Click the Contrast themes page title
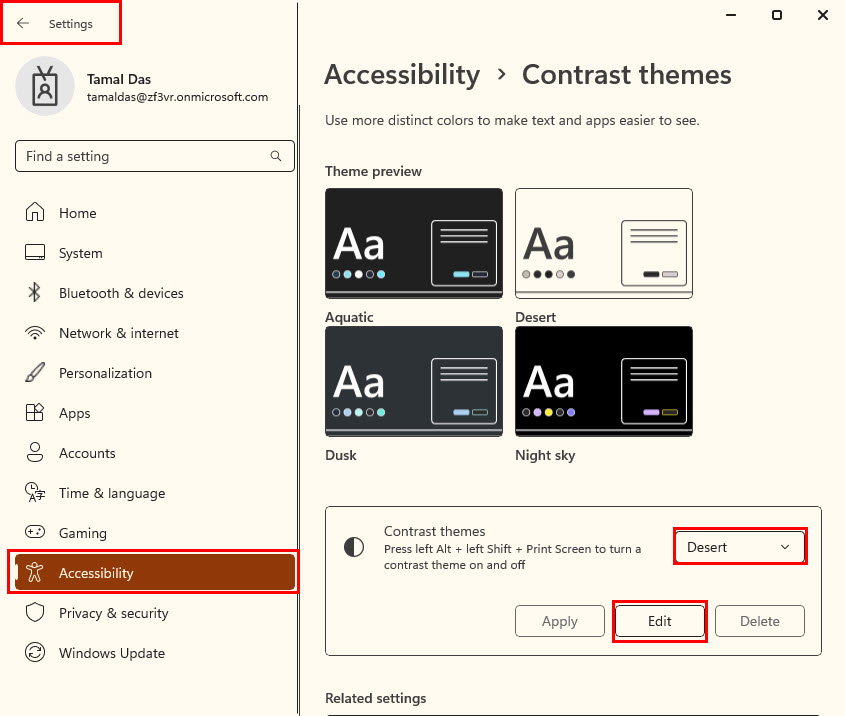845x716 pixels. tap(627, 74)
